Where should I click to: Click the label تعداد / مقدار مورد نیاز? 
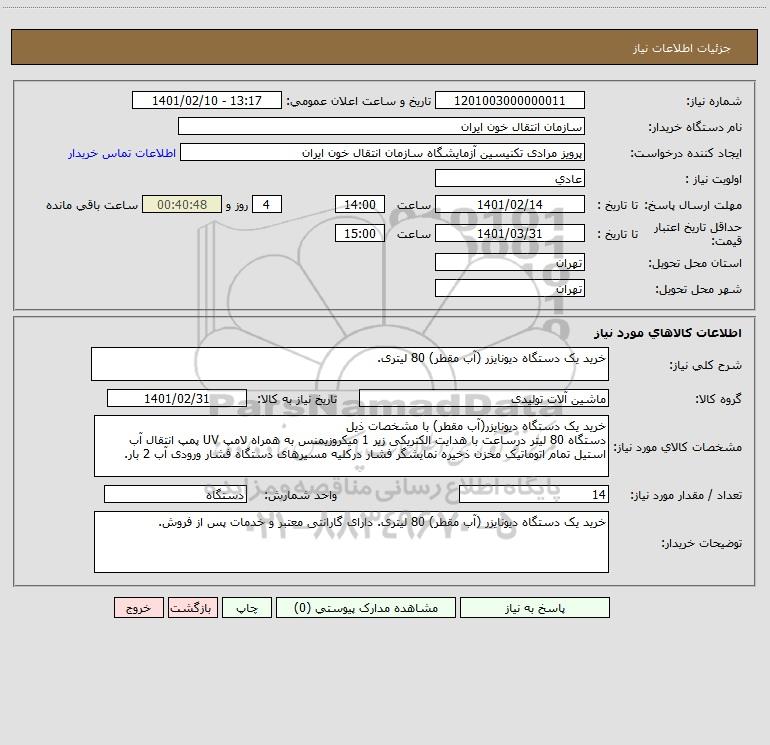point(686,495)
